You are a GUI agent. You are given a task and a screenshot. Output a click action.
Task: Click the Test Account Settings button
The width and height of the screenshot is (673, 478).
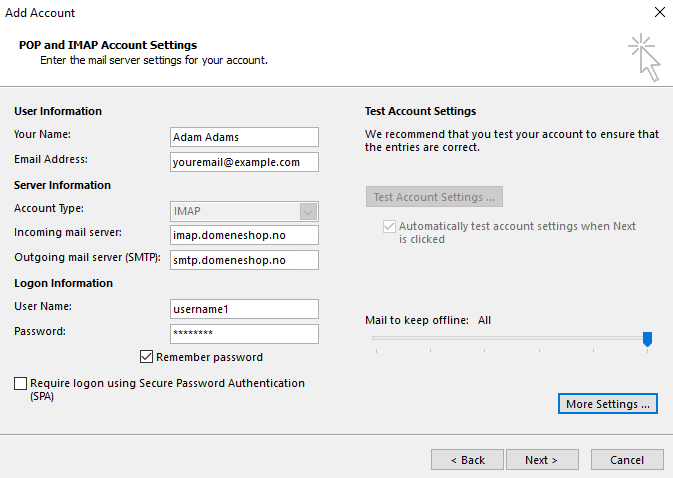[x=434, y=197]
